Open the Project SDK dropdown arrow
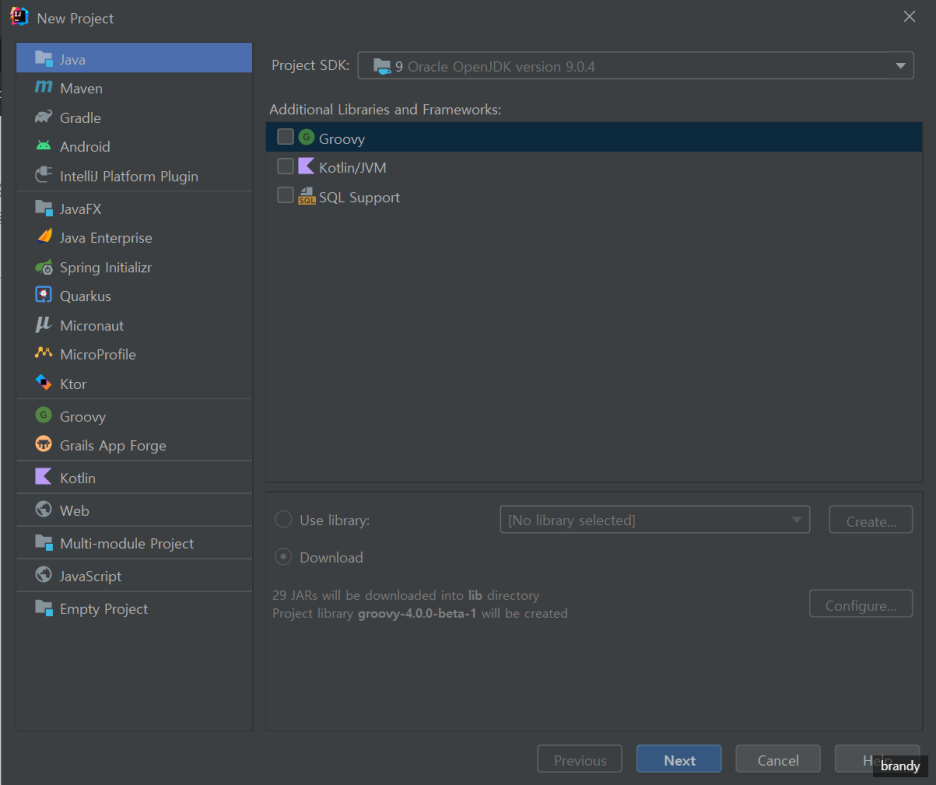This screenshot has width=936, height=785. click(x=900, y=66)
